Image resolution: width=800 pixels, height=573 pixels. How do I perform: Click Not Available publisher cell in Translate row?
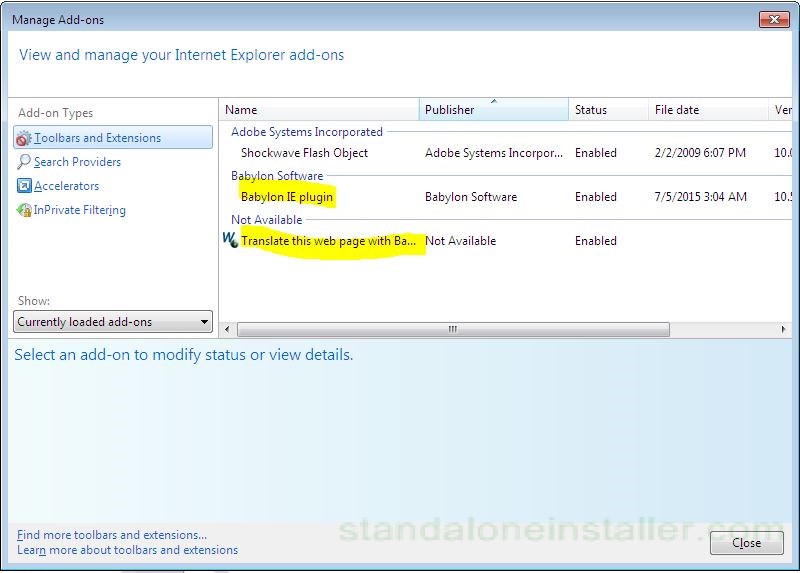pos(460,241)
